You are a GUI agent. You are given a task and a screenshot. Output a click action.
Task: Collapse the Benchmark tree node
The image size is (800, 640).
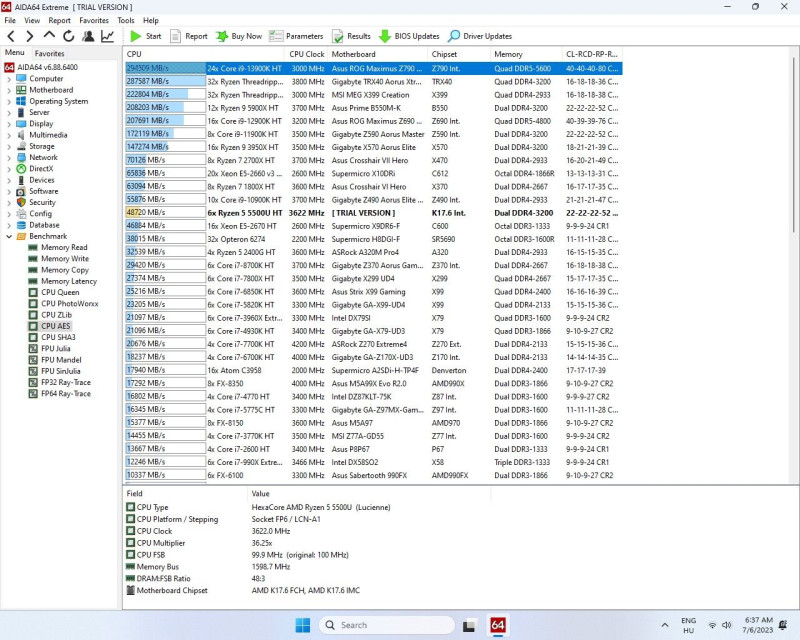click(x=9, y=236)
